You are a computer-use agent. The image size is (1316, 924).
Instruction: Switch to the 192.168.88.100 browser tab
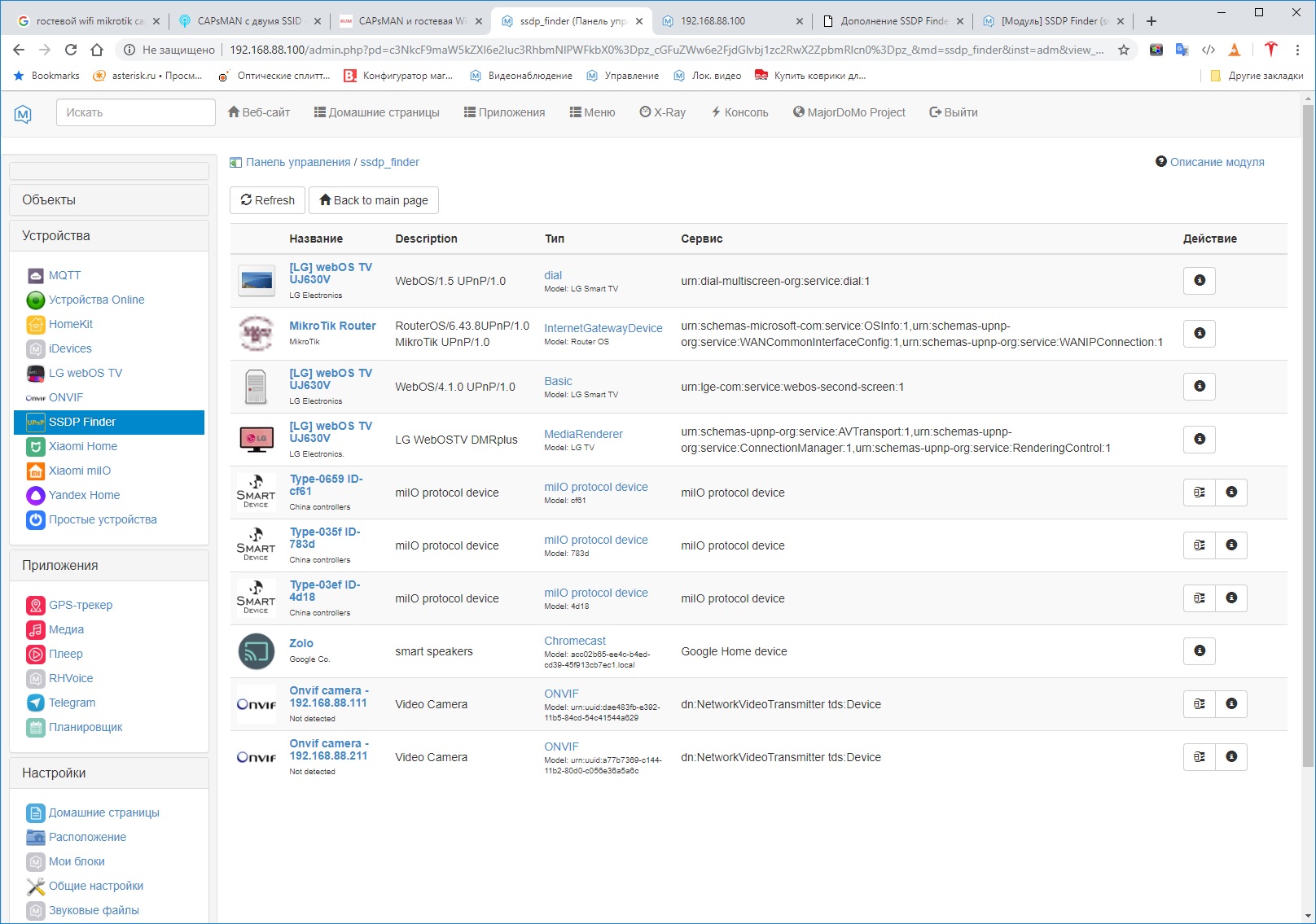click(x=730, y=21)
